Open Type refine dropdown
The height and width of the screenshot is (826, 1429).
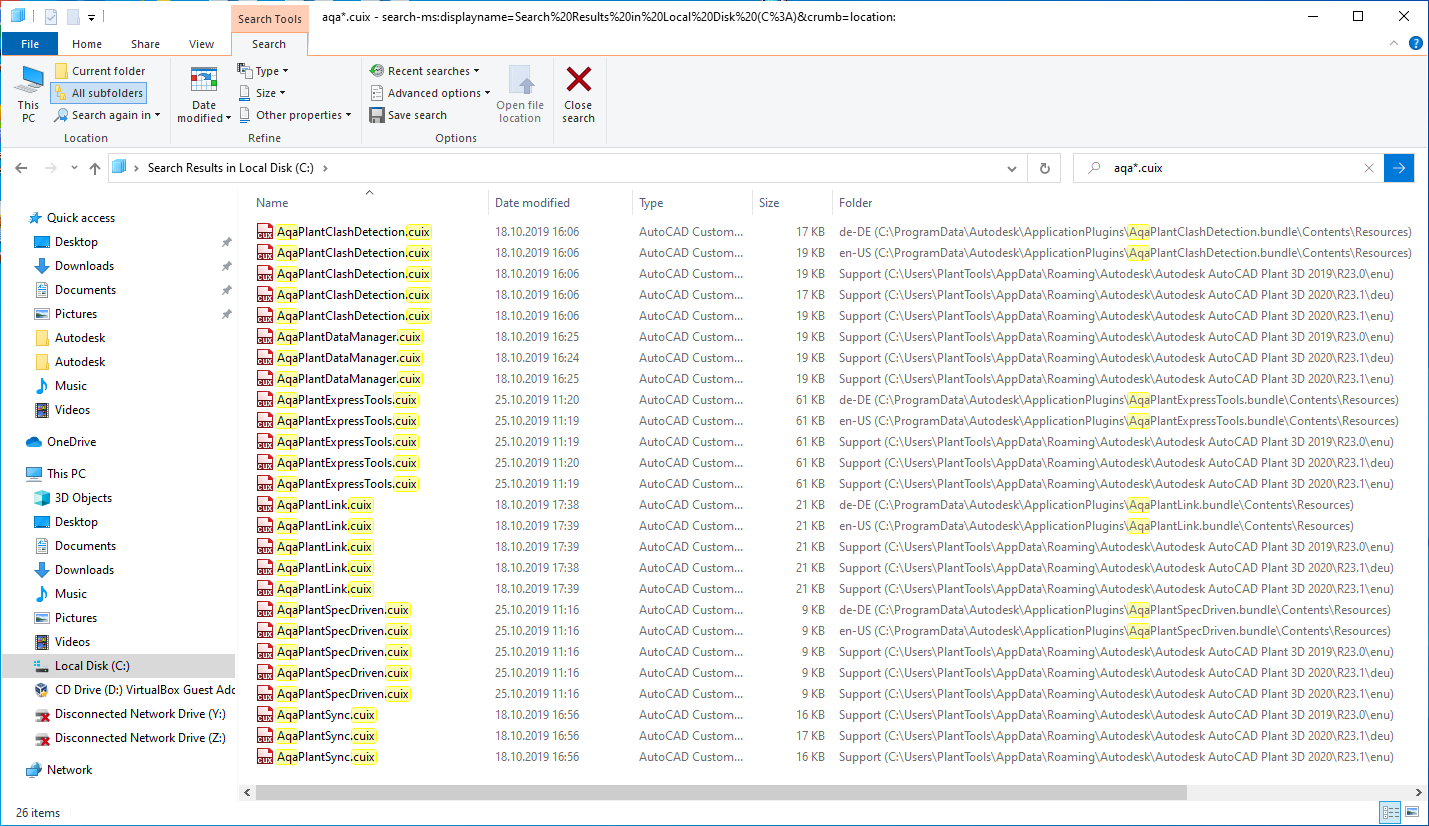[264, 71]
